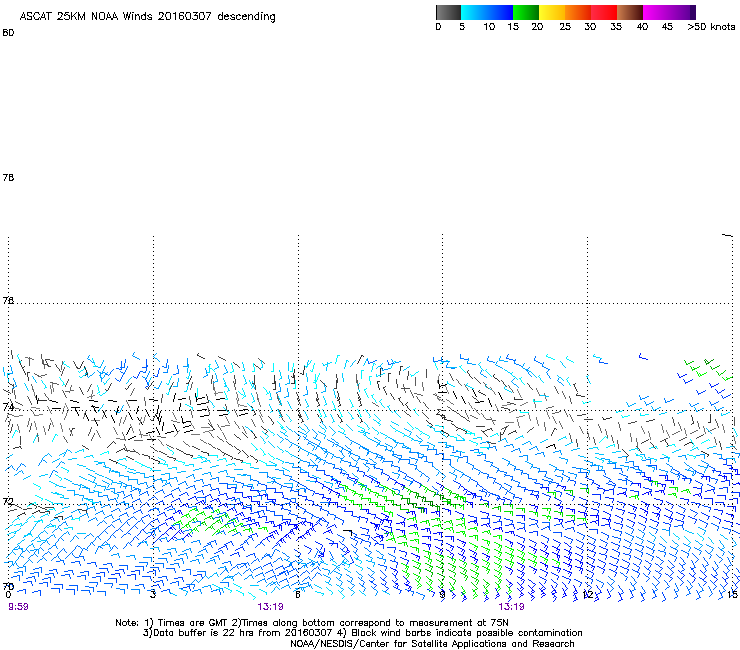Viewport: 740px width, 650px height.
Task: Click the '13:19' time label right of longitude 9
Action: point(512,607)
